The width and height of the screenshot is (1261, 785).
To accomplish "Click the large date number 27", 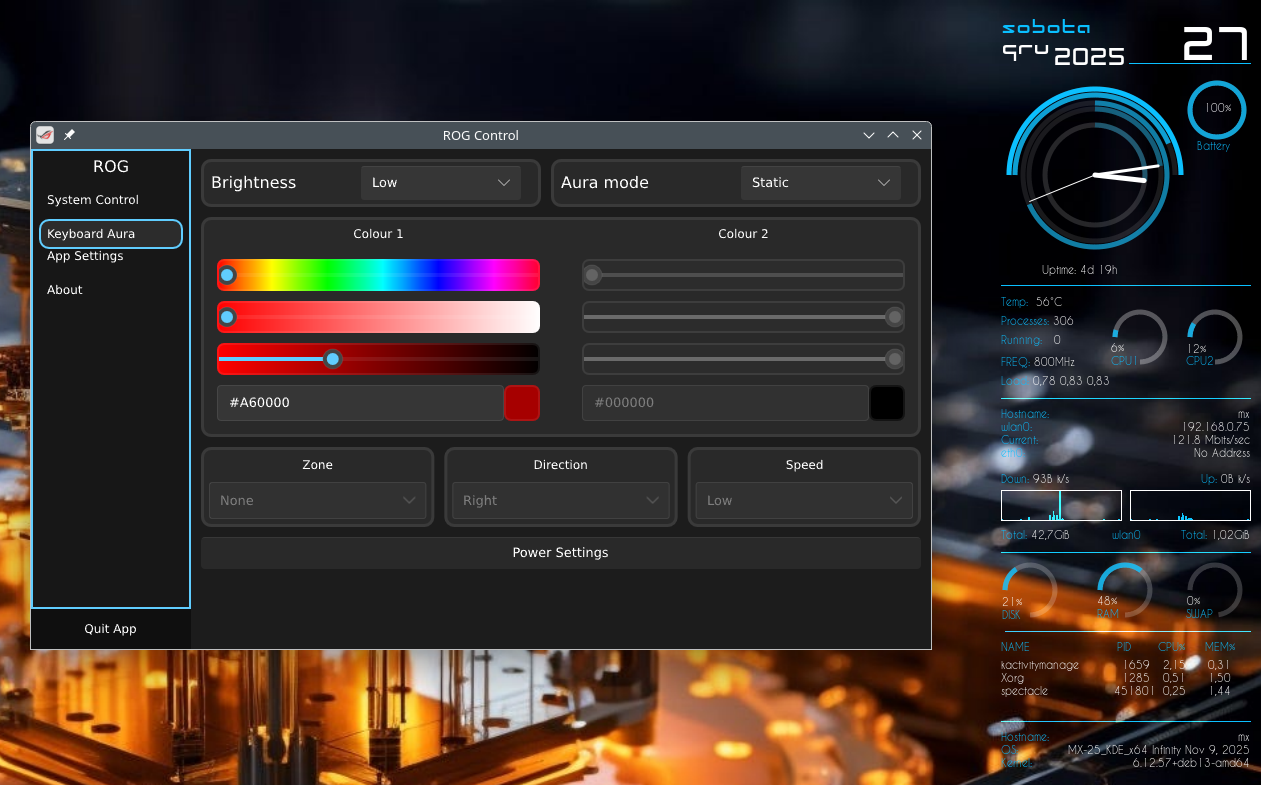I will point(1215,44).
